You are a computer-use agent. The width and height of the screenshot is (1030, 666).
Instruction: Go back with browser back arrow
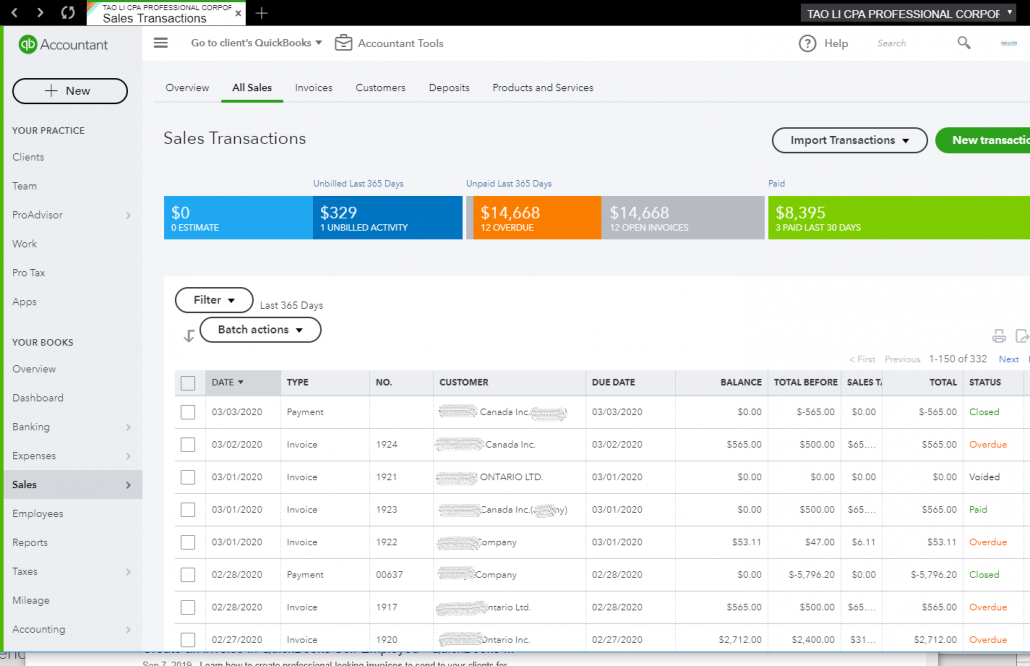coord(14,12)
